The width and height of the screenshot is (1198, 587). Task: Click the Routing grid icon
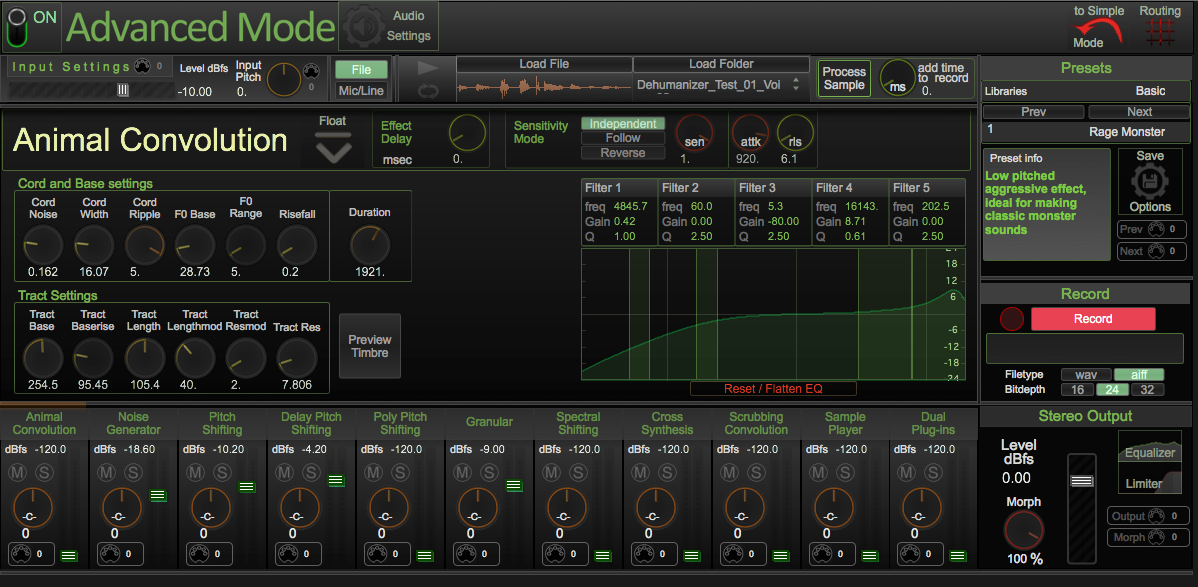point(1160,32)
